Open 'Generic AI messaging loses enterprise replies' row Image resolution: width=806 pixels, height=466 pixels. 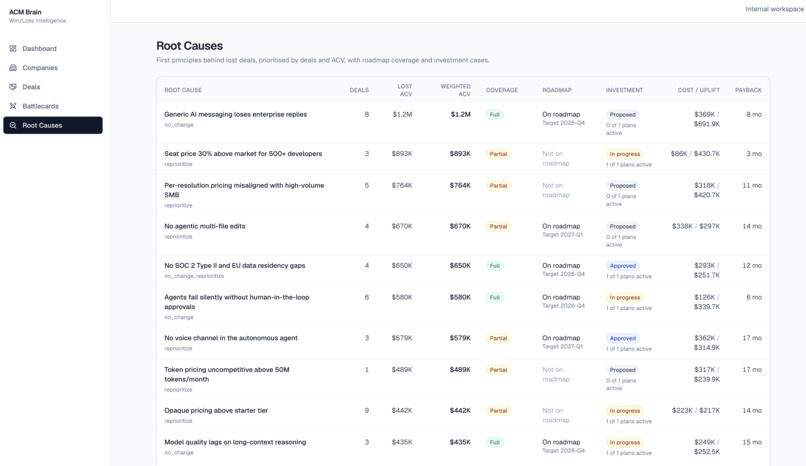[x=463, y=123]
